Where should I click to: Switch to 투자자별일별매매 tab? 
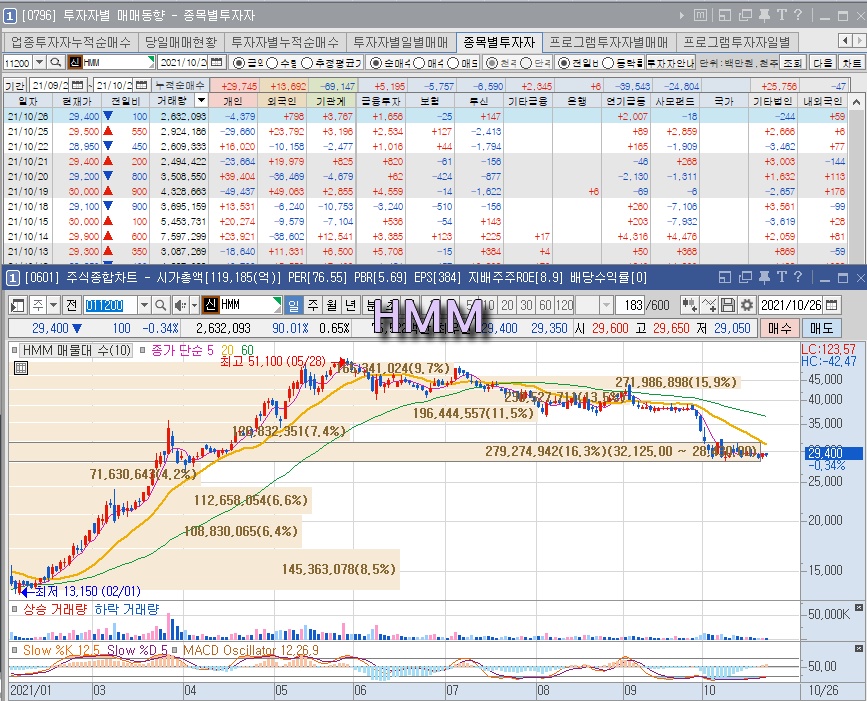point(400,42)
